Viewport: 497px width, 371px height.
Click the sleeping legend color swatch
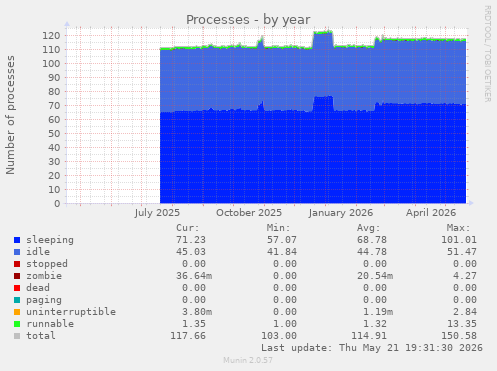pyautogui.click(x=17, y=240)
